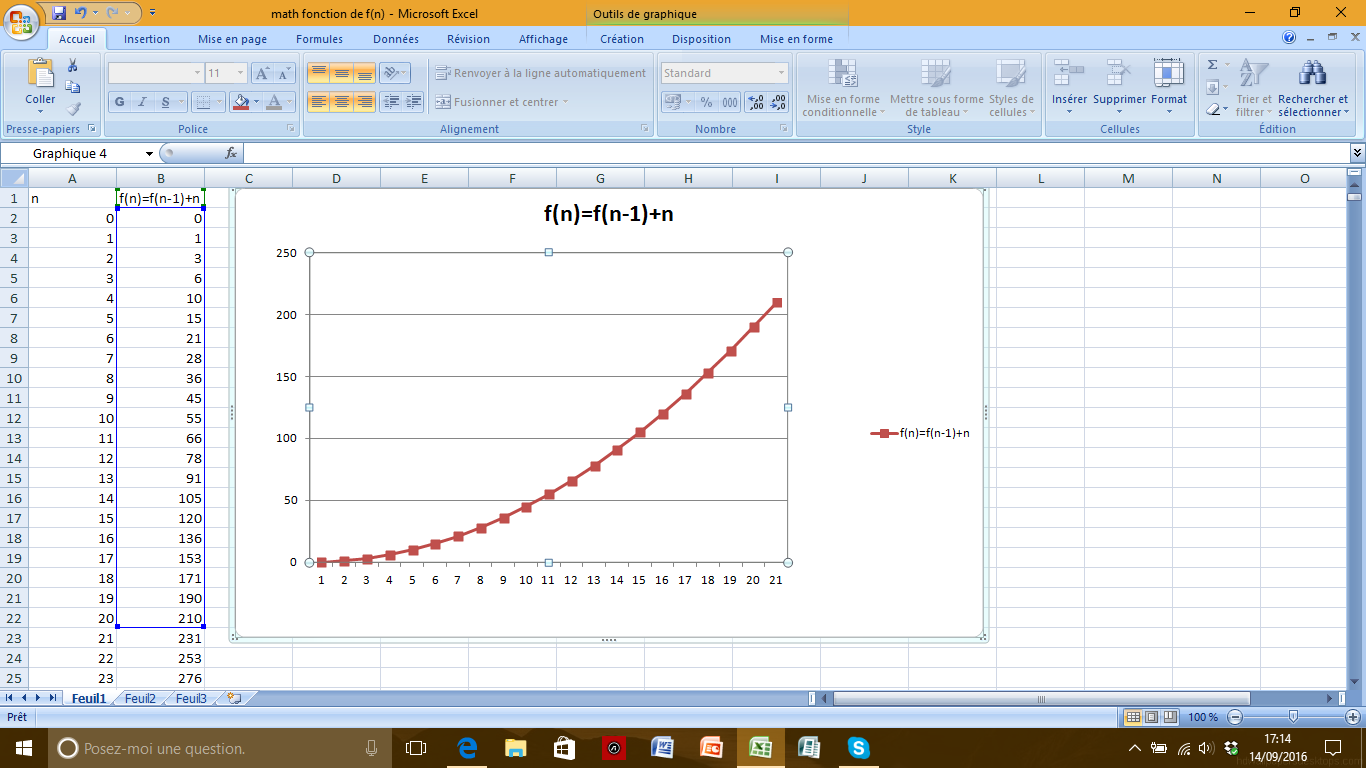This screenshot has width=1366, height=768.
Task: Click the Cut scissors icon
Action: pos(72,66)
